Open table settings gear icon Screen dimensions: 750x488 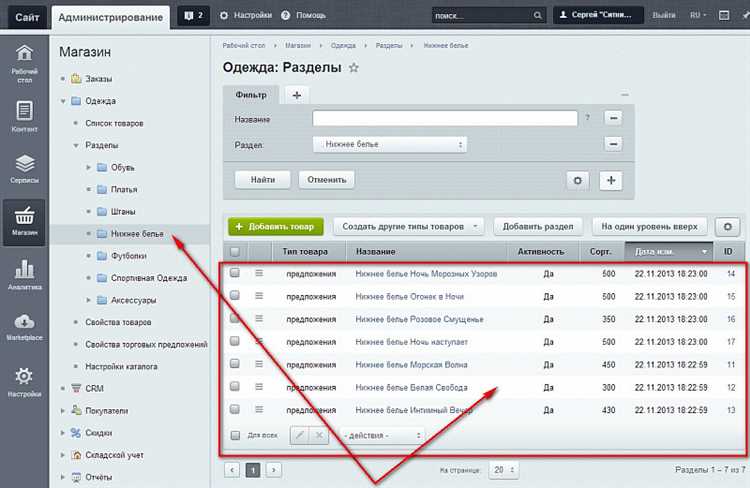728,226
